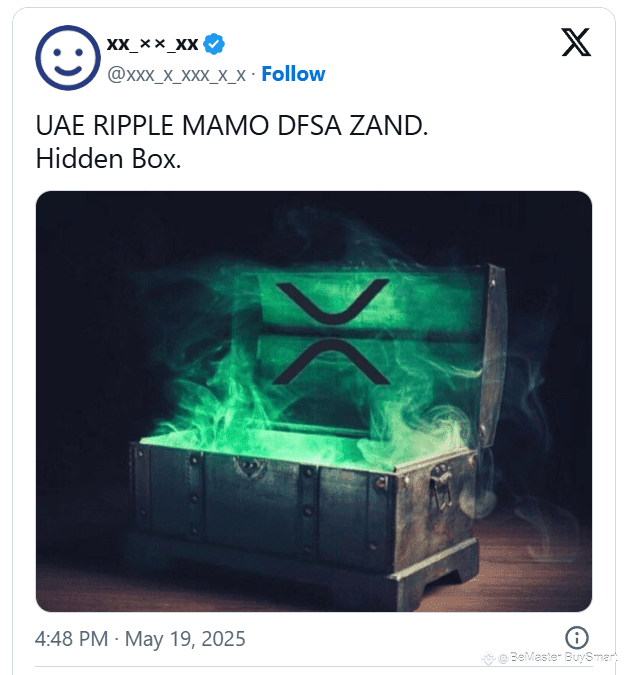Click the XRP logo on chest lid
This screenshot has width=625, height=675.
[332, 331]
